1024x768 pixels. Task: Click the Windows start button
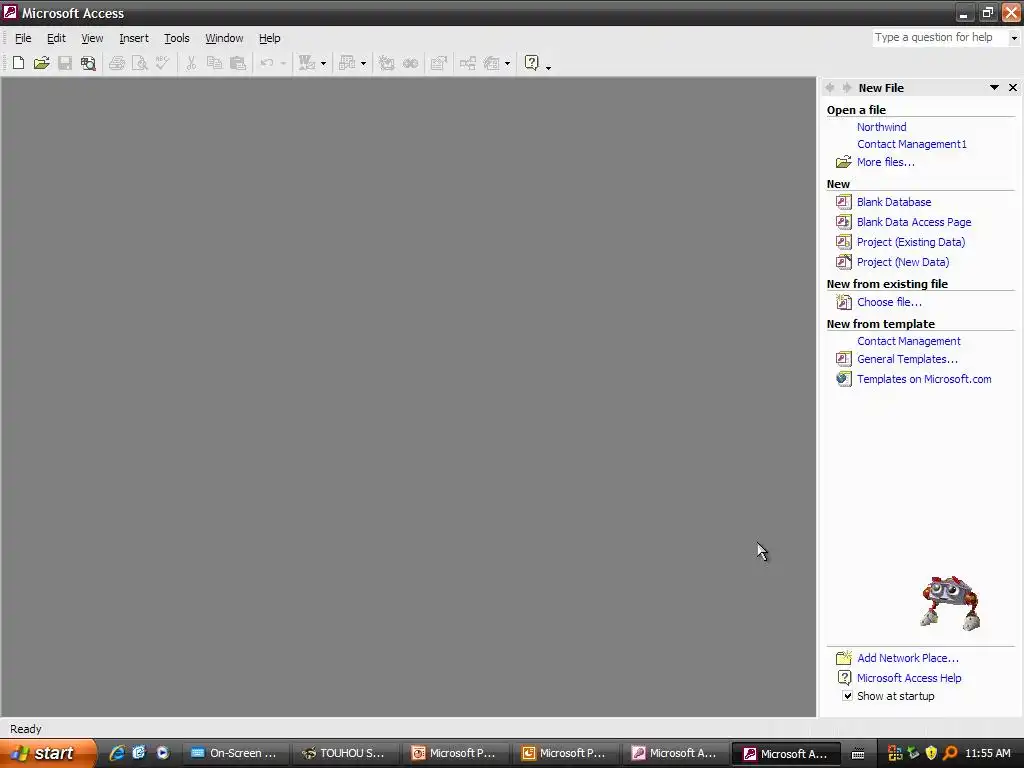click(48, 753)
